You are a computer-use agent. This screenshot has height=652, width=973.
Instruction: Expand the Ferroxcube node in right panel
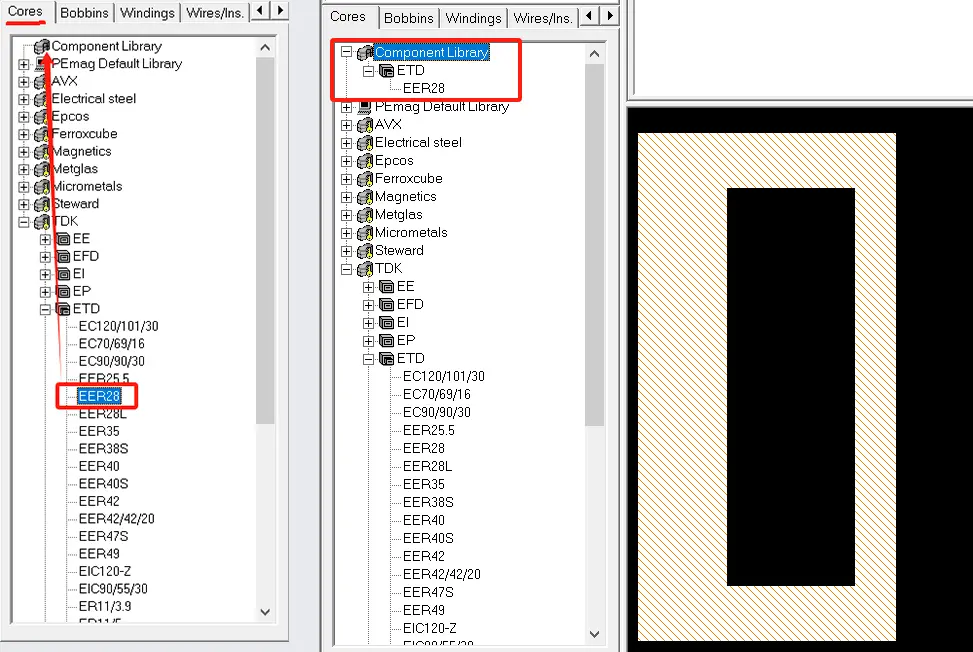pyautogui.click(x=347, y=179)
